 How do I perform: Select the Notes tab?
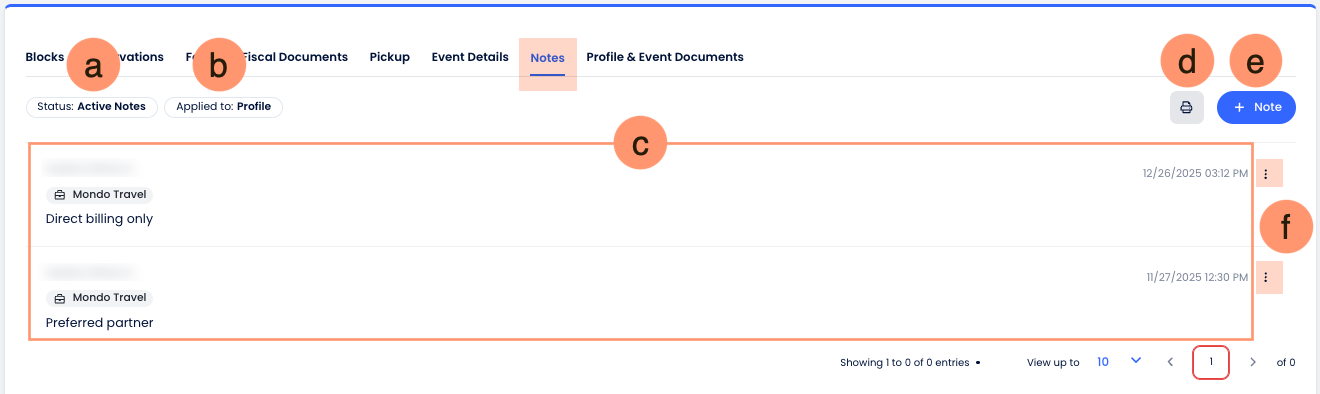pyautogui.click(x=547, y=58)
